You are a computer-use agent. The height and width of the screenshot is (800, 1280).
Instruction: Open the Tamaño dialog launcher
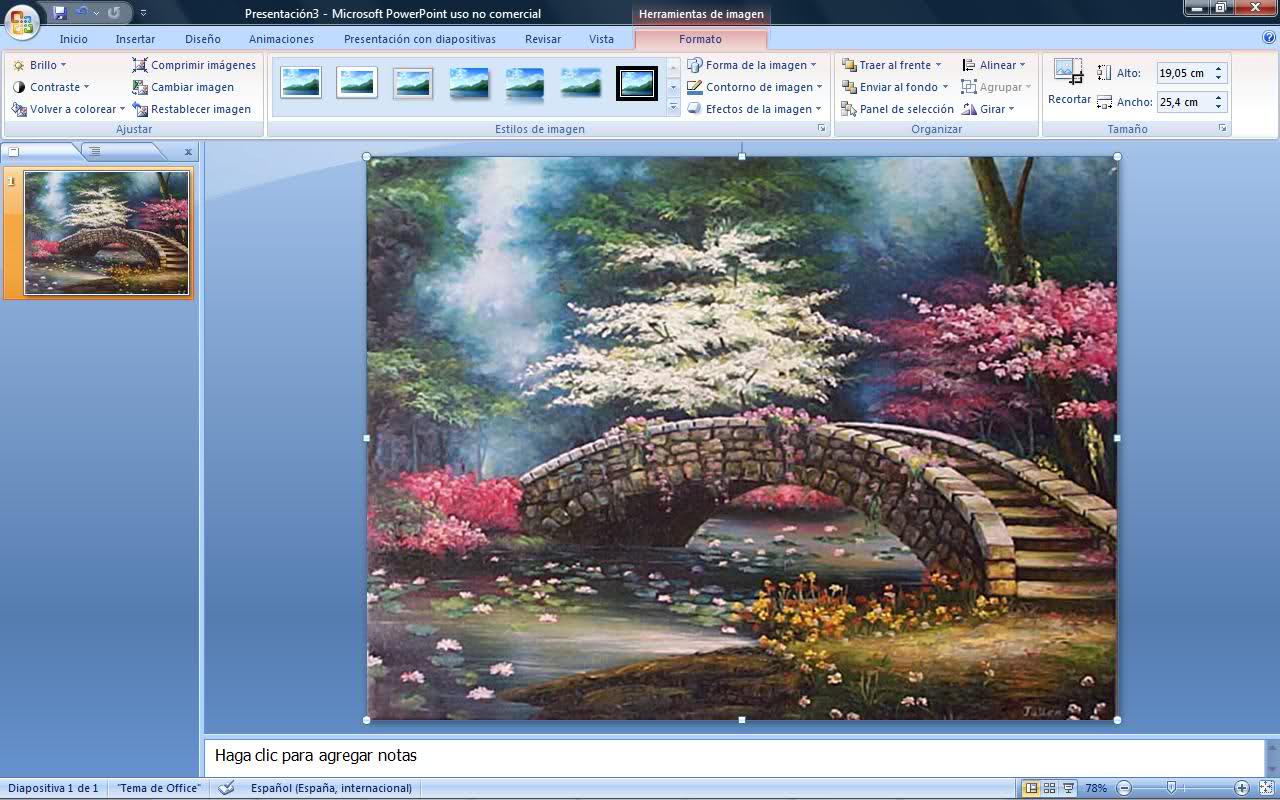point(1222,129)
